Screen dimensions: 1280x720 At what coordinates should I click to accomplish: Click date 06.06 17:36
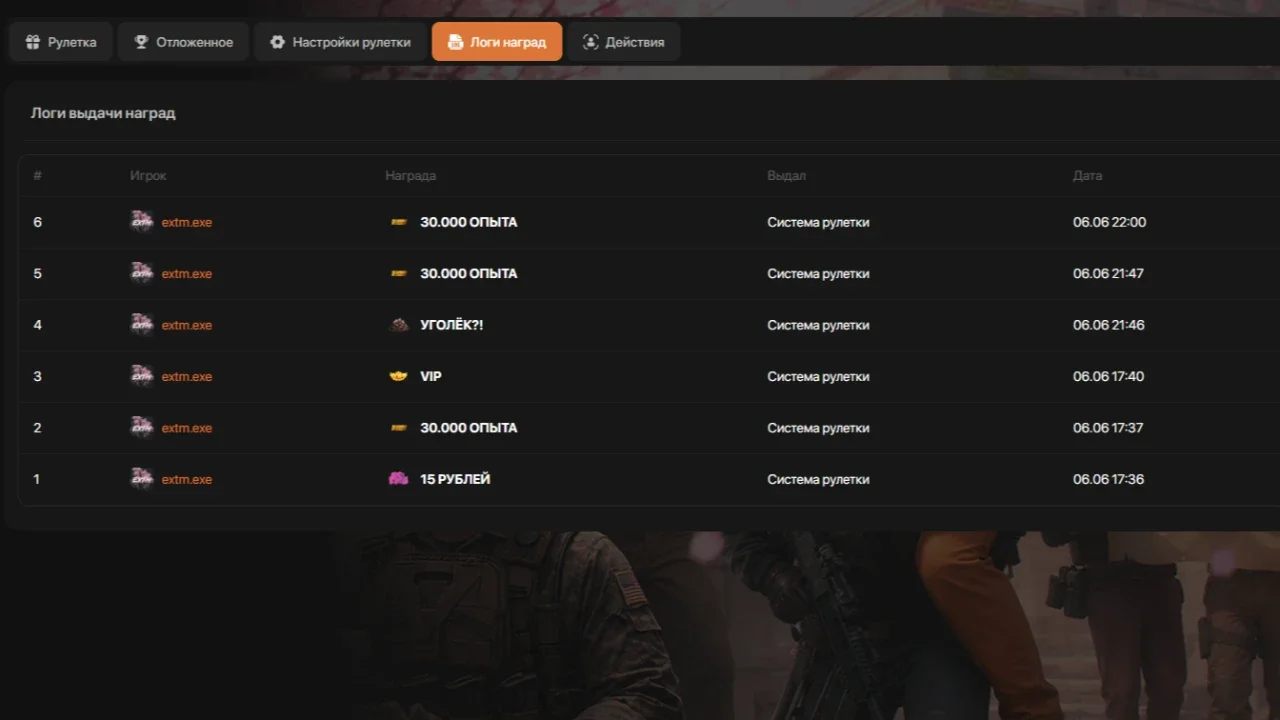tap(1109, 479)
